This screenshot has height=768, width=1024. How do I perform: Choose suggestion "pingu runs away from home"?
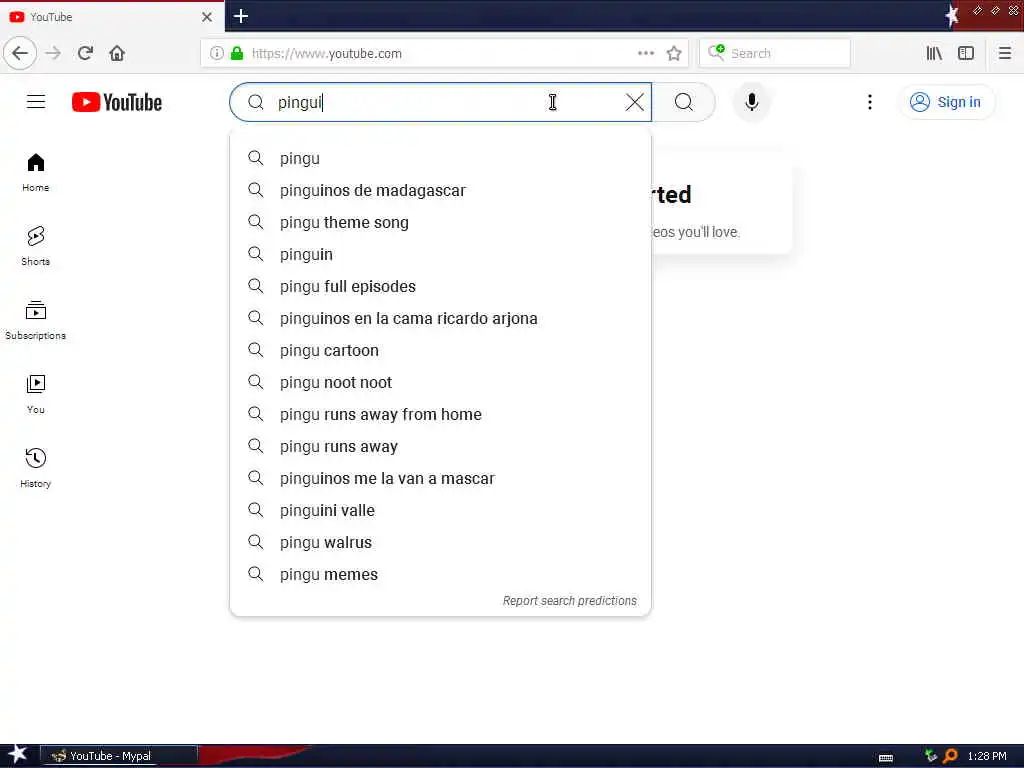tap(441, 414)
